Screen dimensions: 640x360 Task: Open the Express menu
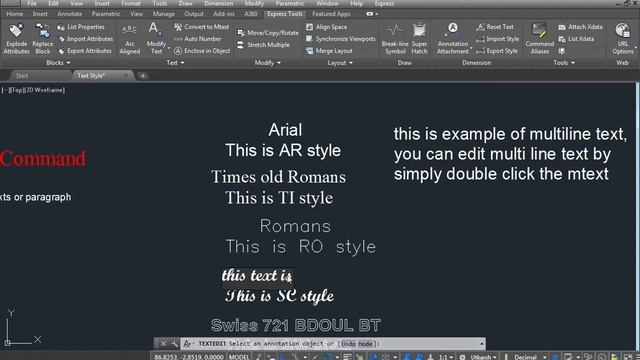(384, 3)
